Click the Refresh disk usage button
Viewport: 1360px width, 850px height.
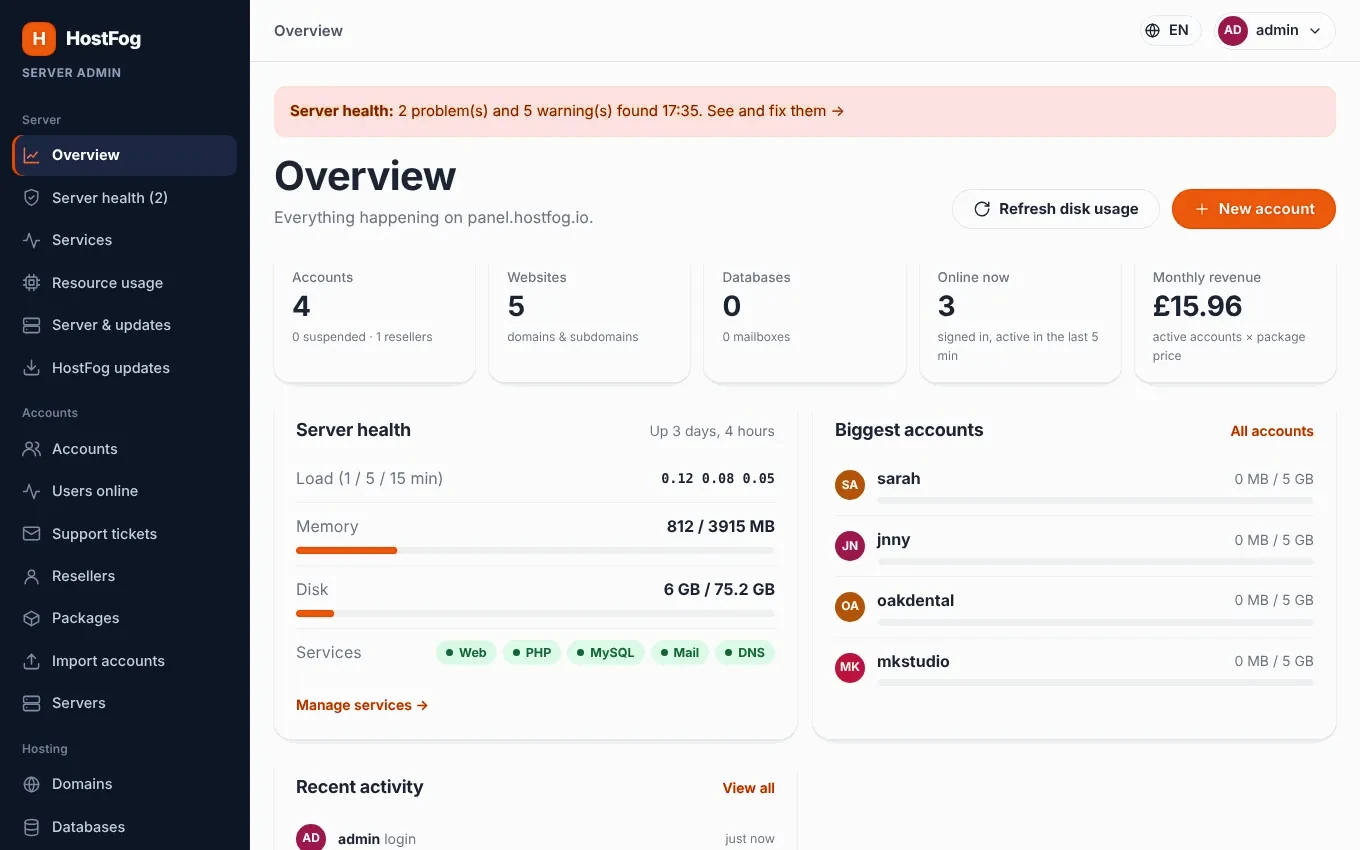pyautogui.click(x=1055, y=209)
